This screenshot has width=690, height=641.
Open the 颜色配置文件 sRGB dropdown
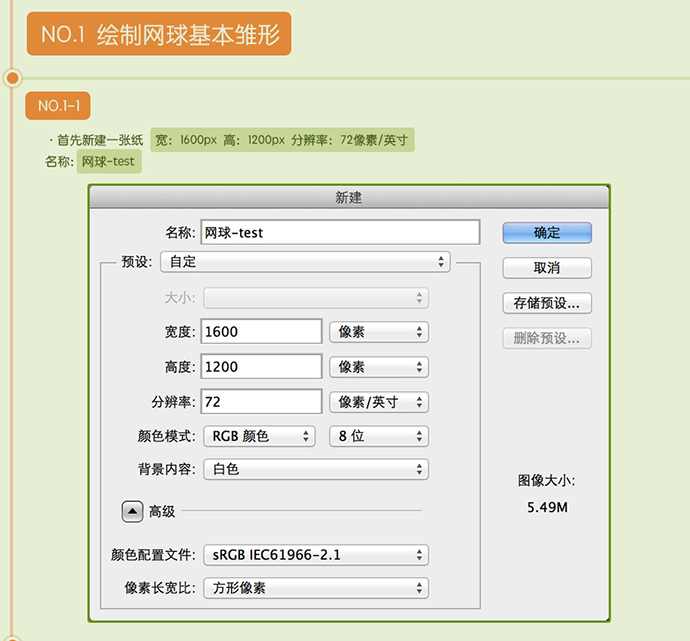tap(315, 555)
